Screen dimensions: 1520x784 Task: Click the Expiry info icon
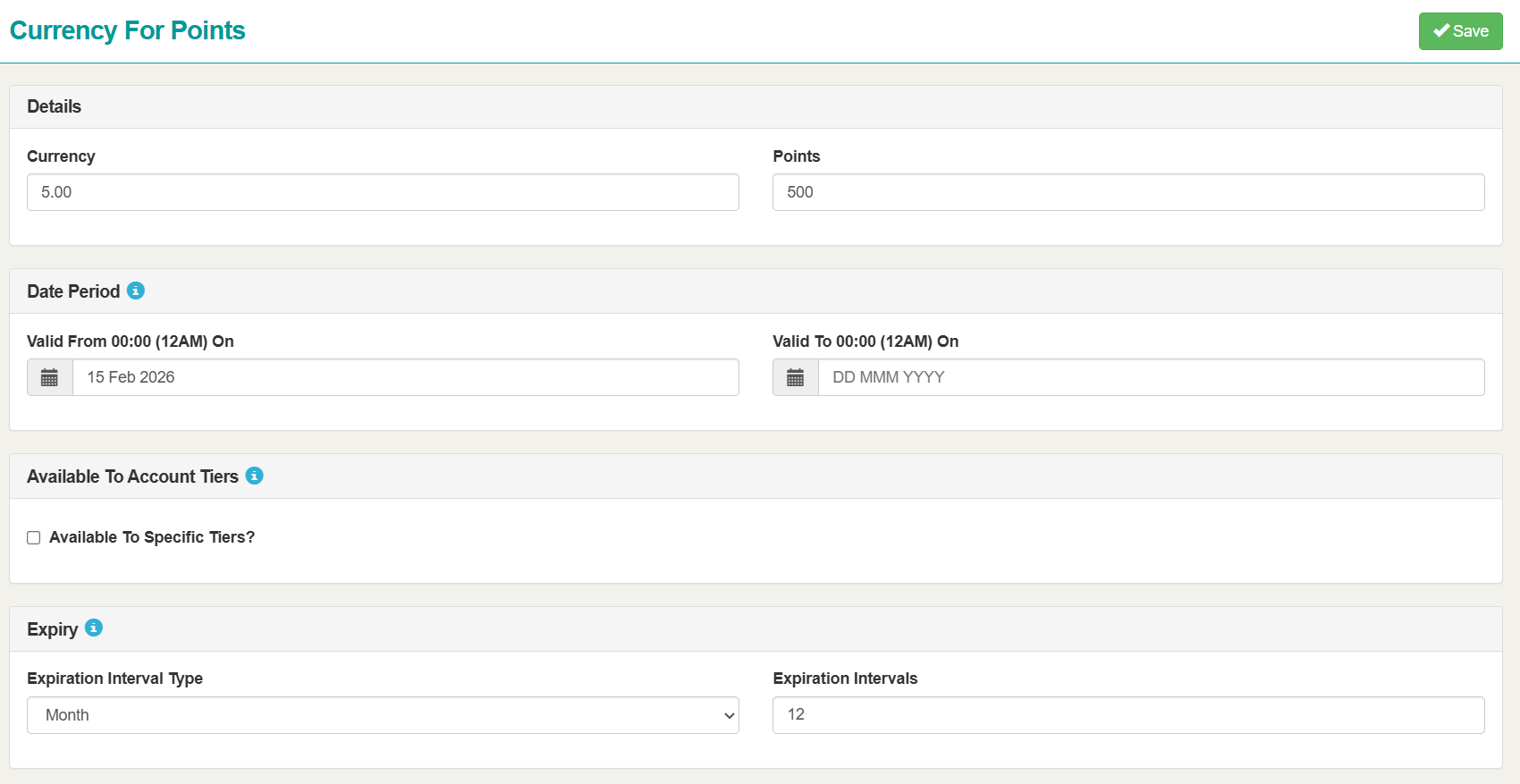[x=94, y=628]
